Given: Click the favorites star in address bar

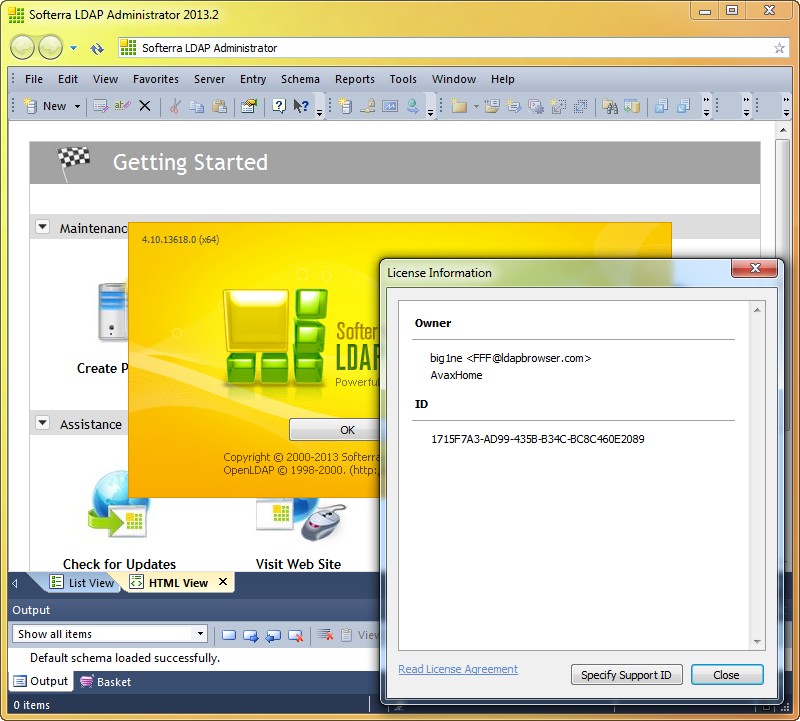Looking at the screenshot, I should point(779,48).
